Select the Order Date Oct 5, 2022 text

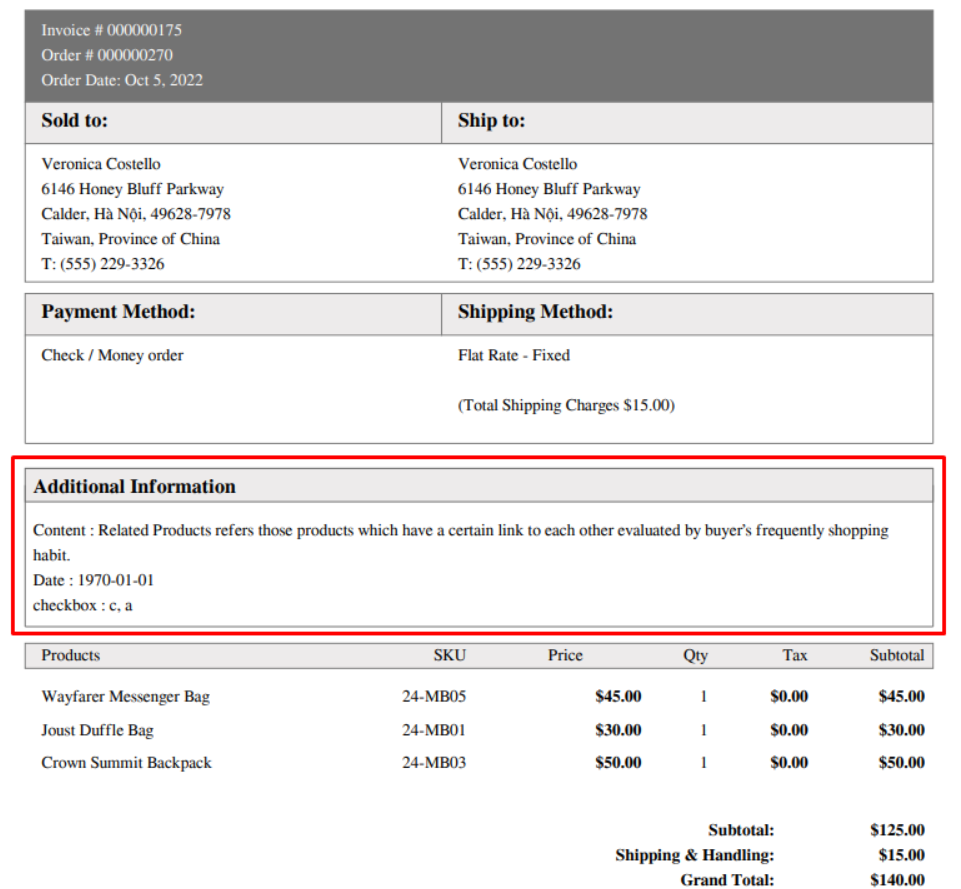click(x=122, y=80)
